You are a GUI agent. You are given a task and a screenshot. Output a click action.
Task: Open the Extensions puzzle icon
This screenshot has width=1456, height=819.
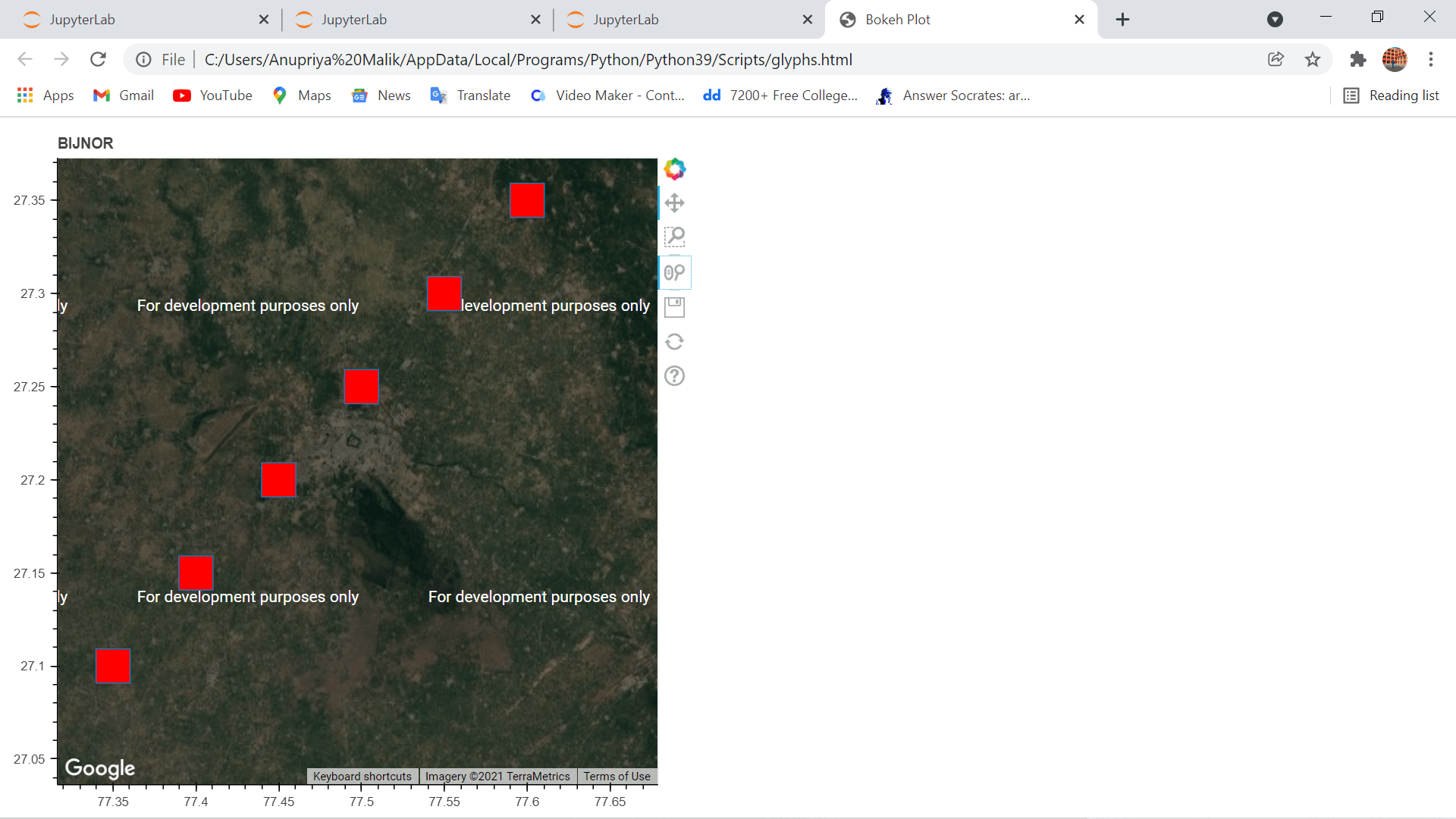point(1357,59)
